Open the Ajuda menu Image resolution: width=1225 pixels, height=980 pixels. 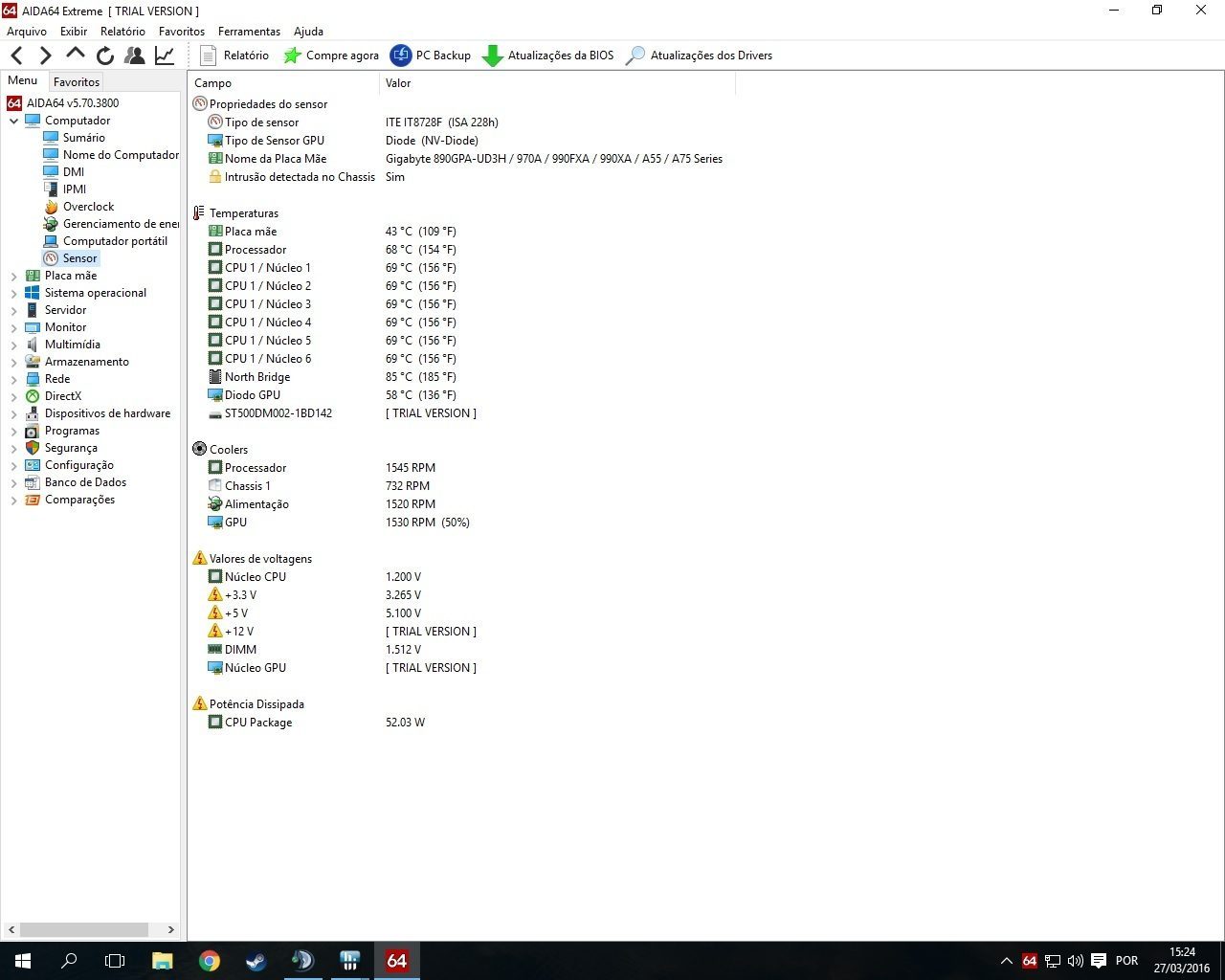[308, 32]
